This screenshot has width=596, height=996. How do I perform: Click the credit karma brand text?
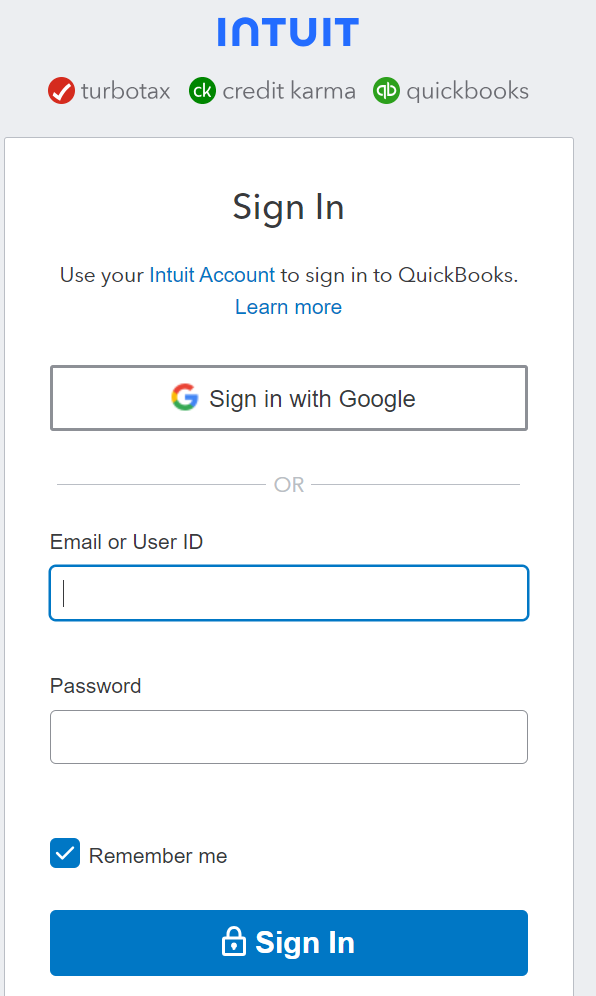coord(288,91)
